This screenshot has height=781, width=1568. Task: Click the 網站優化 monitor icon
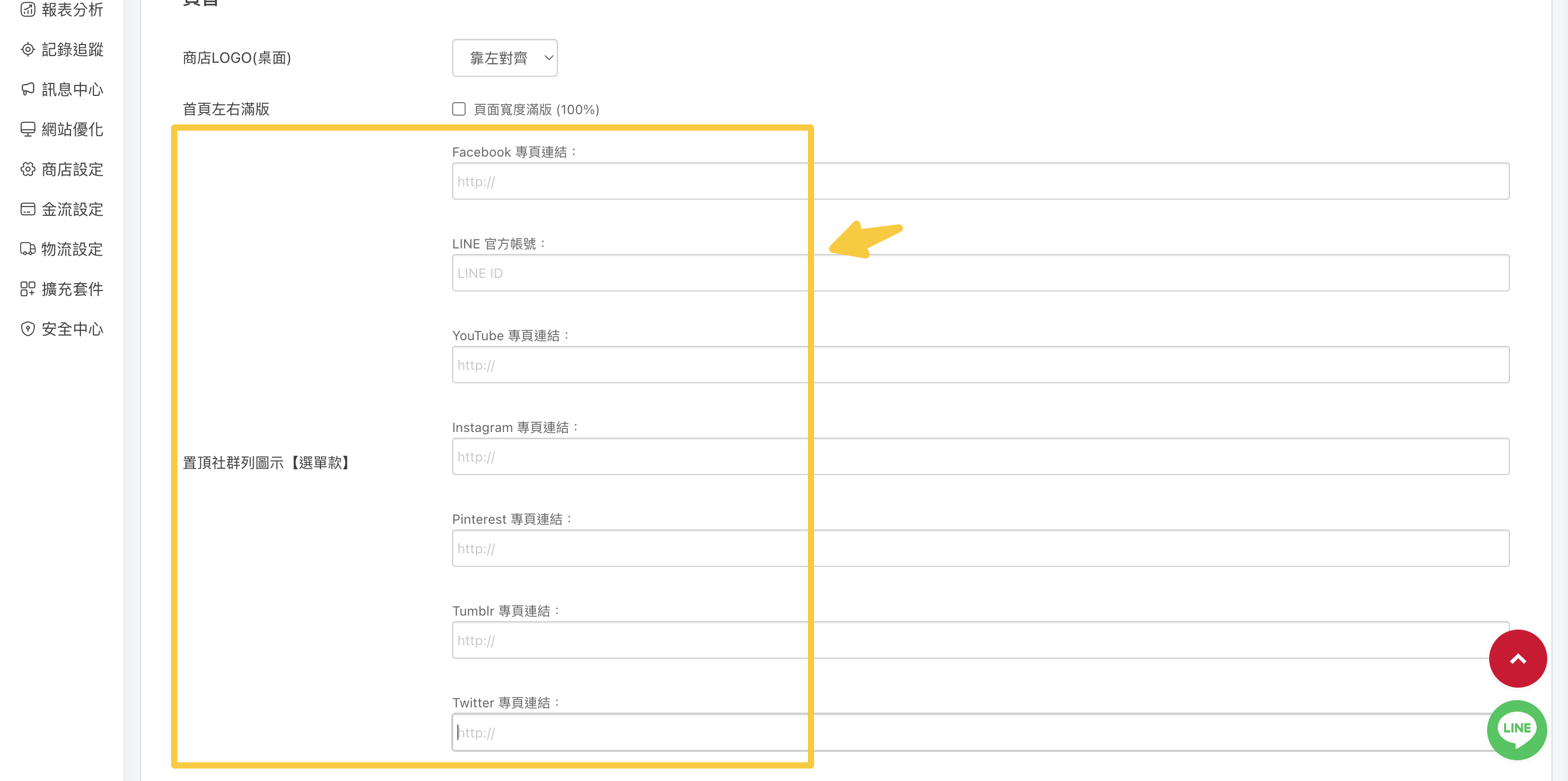[27, 129]
